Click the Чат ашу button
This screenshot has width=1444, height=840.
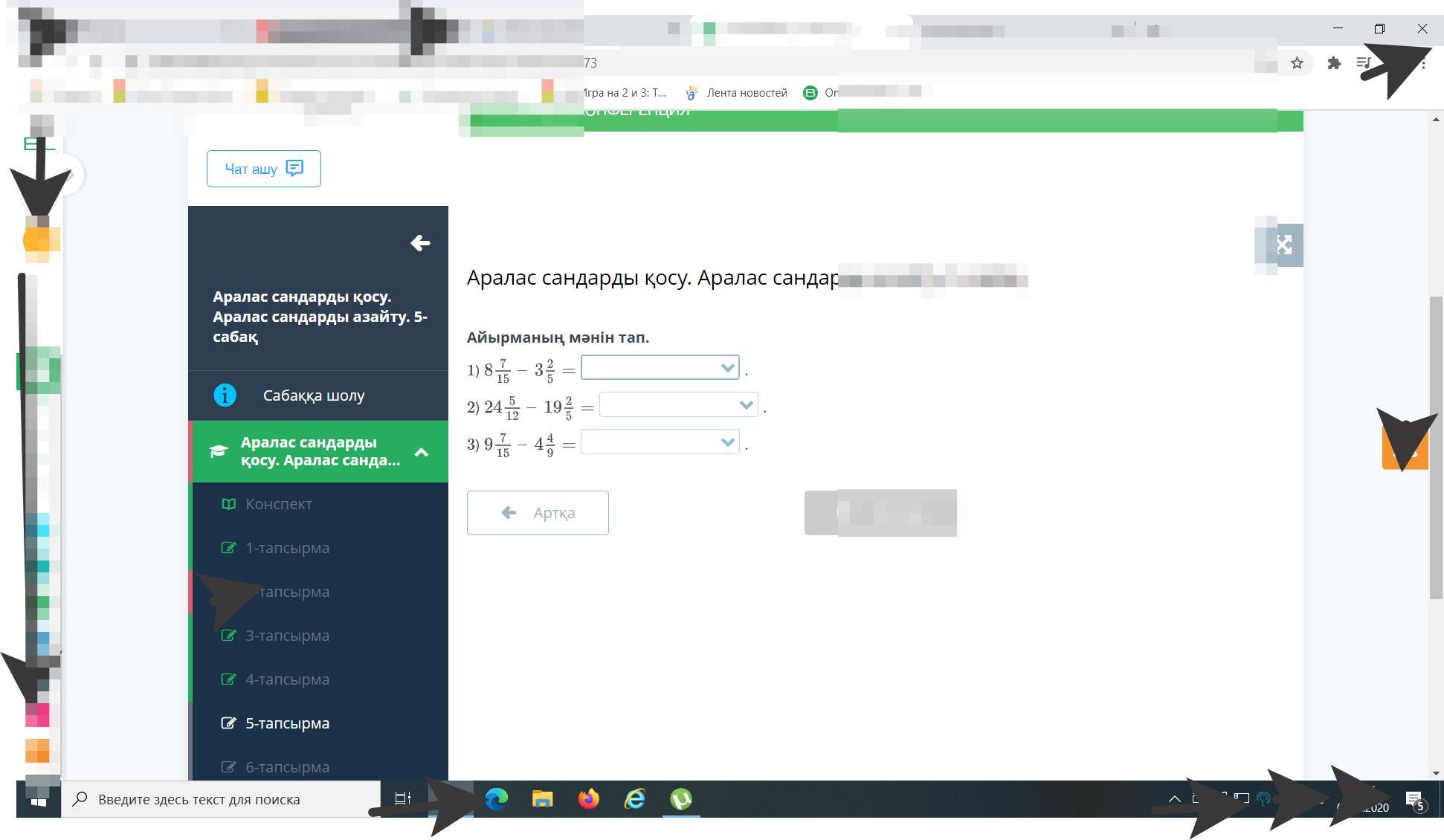(x=263, y=169)
